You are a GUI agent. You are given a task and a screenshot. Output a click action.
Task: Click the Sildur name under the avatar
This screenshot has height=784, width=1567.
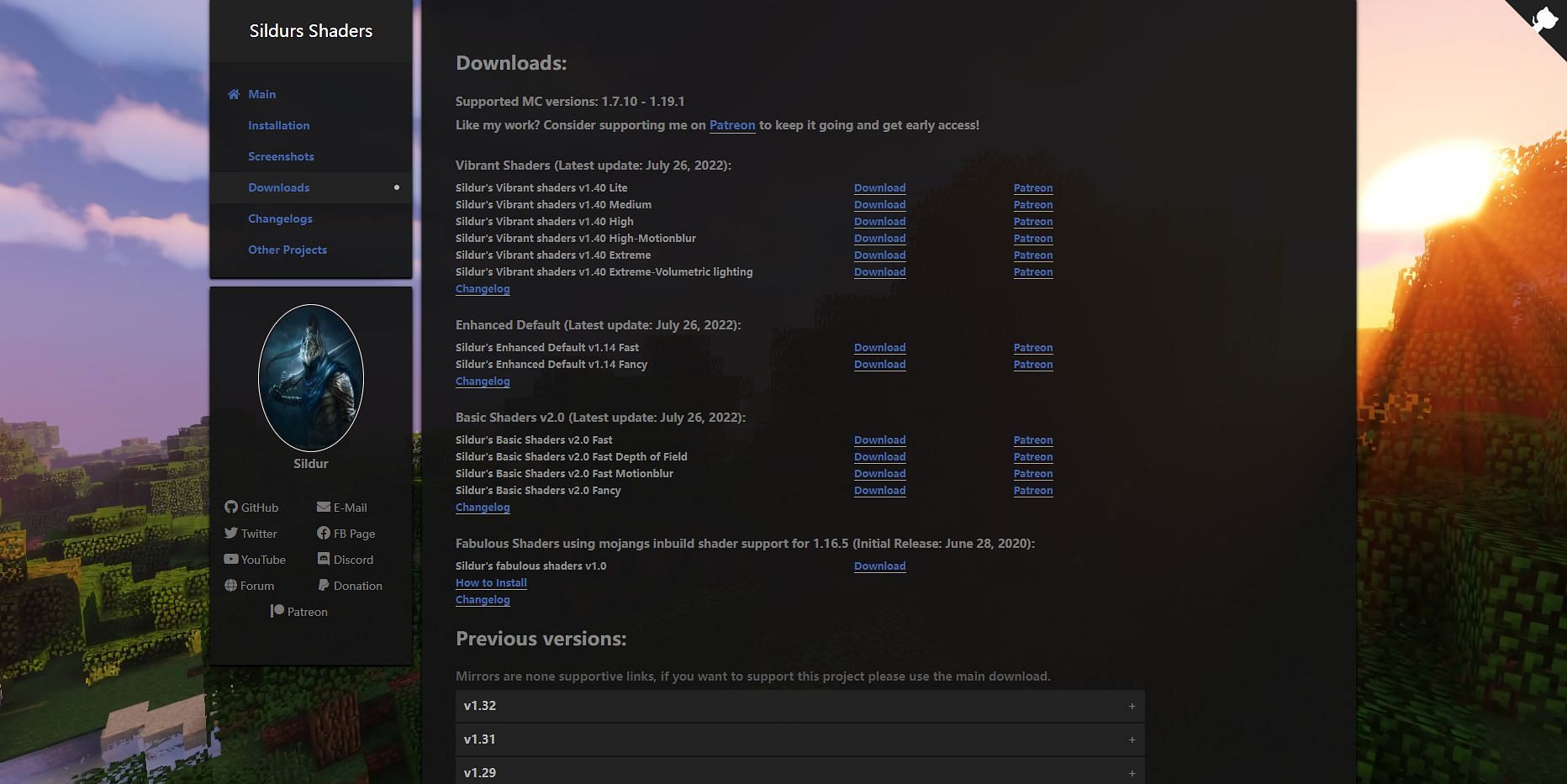(x=311, y=464)
